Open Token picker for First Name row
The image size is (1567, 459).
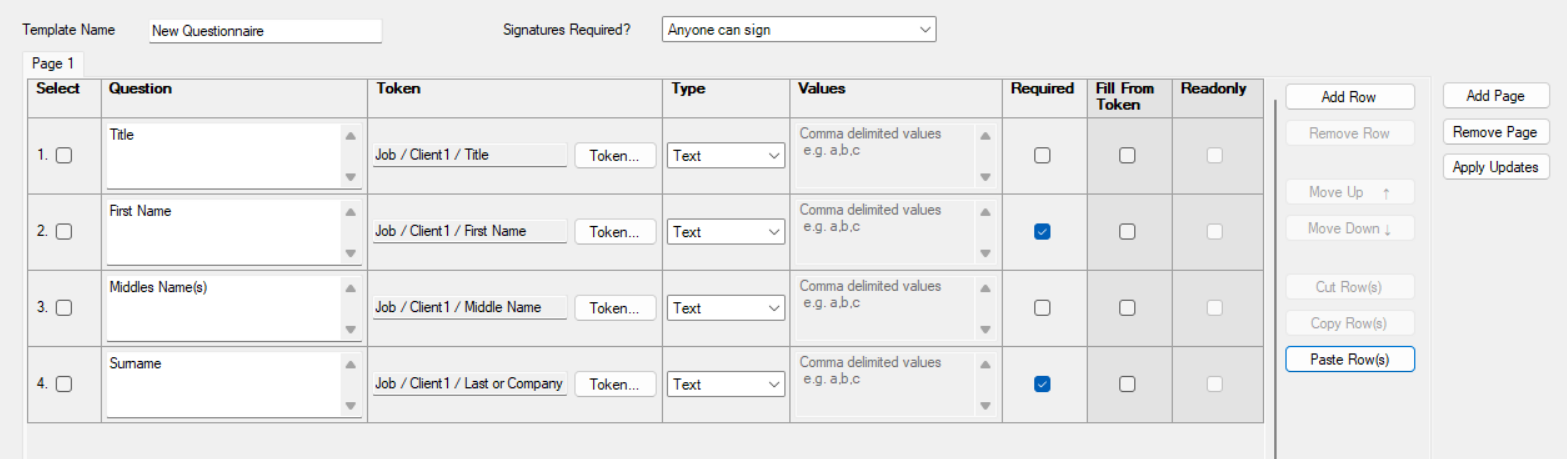click(614, 232)
